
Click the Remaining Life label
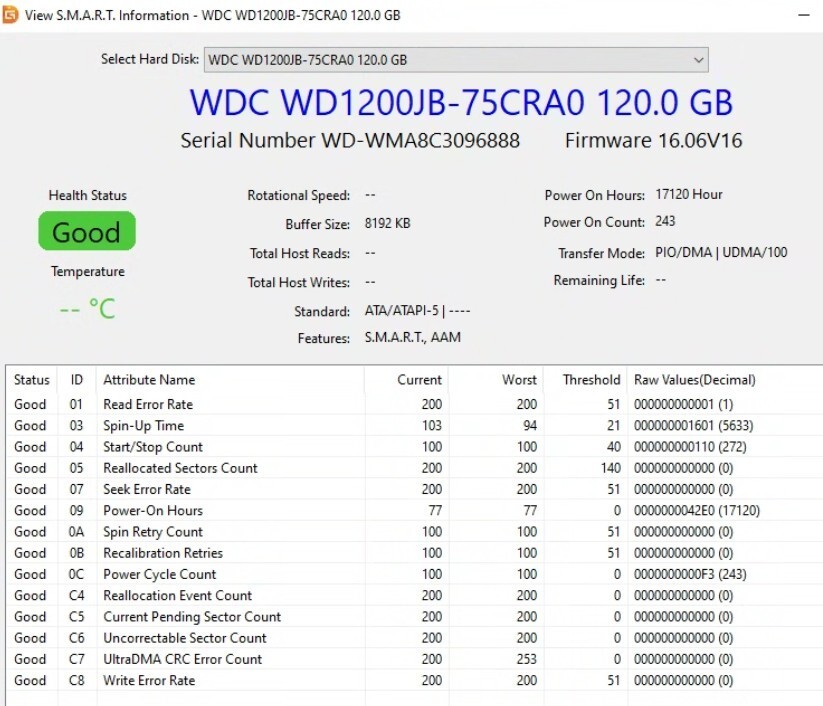click(599, 280)
